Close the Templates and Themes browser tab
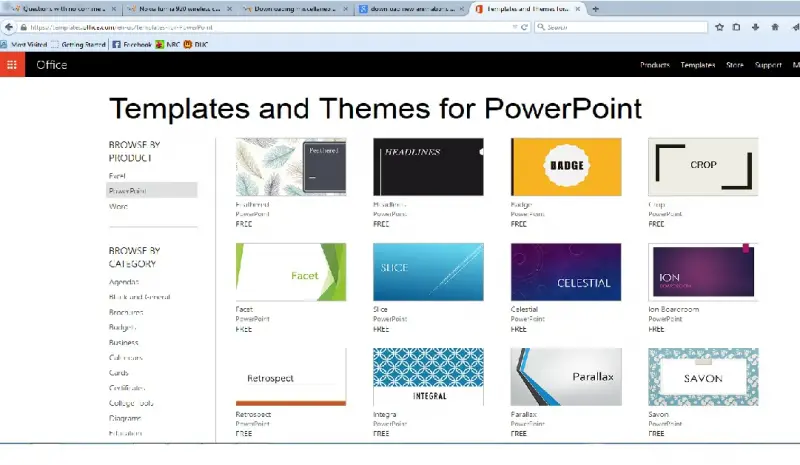 578,9
